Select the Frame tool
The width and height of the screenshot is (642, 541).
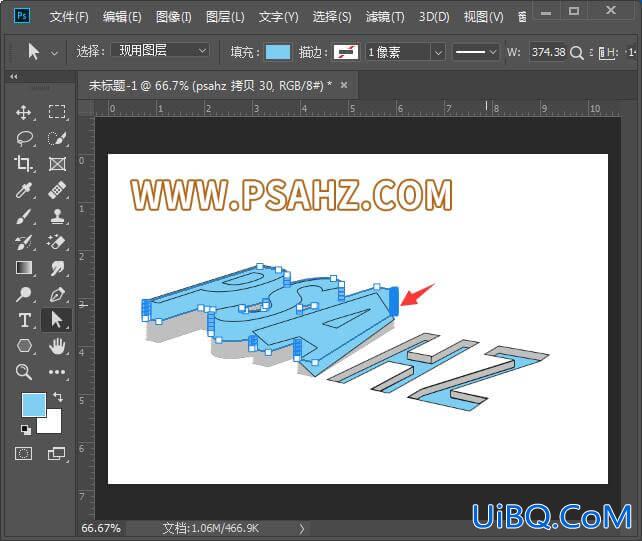pos(57,164)
